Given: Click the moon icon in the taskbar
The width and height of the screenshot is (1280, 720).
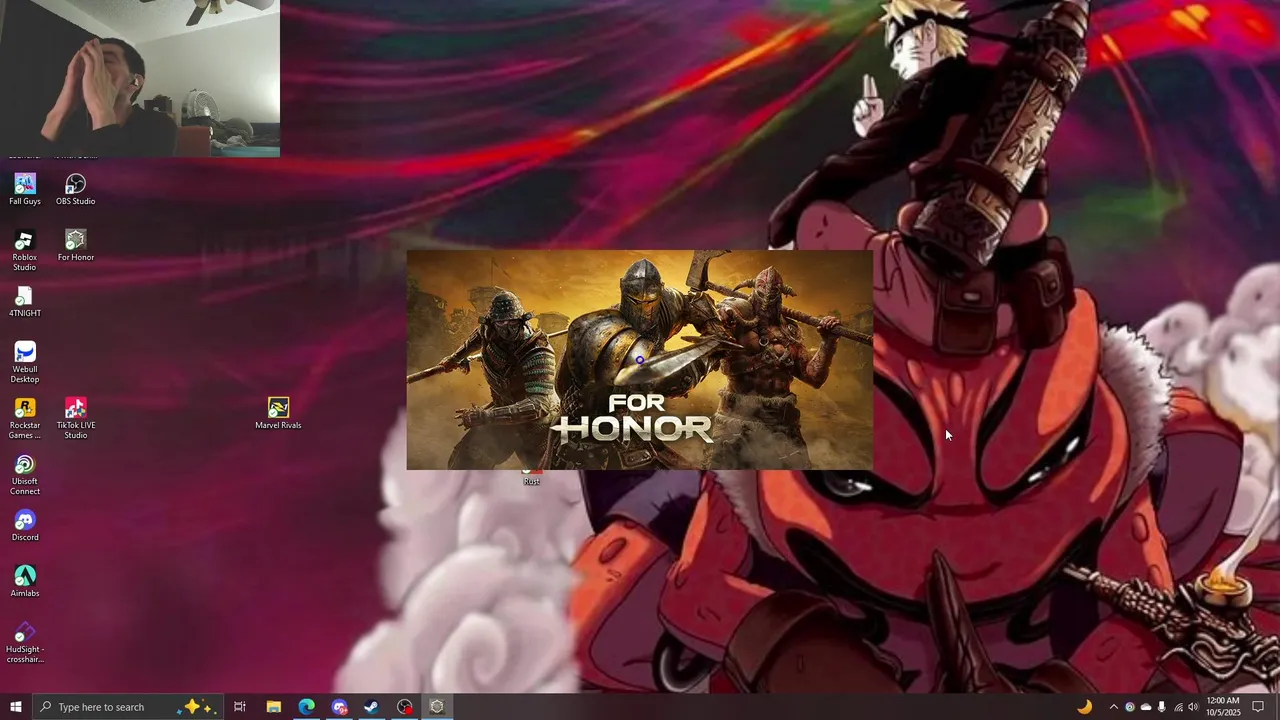Looking at the screenshot, I should [1084, 707].
